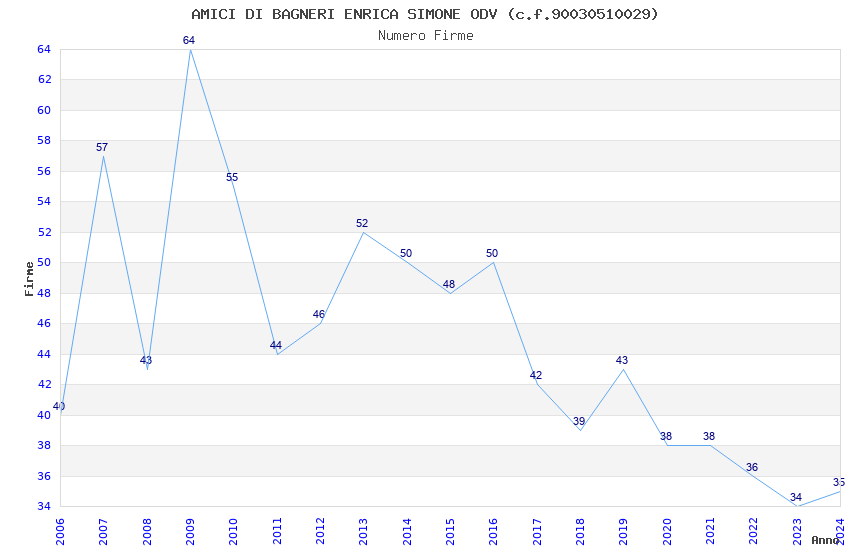Select the data point labeled 42
The image size is (850, 550).
coord(537,384)
